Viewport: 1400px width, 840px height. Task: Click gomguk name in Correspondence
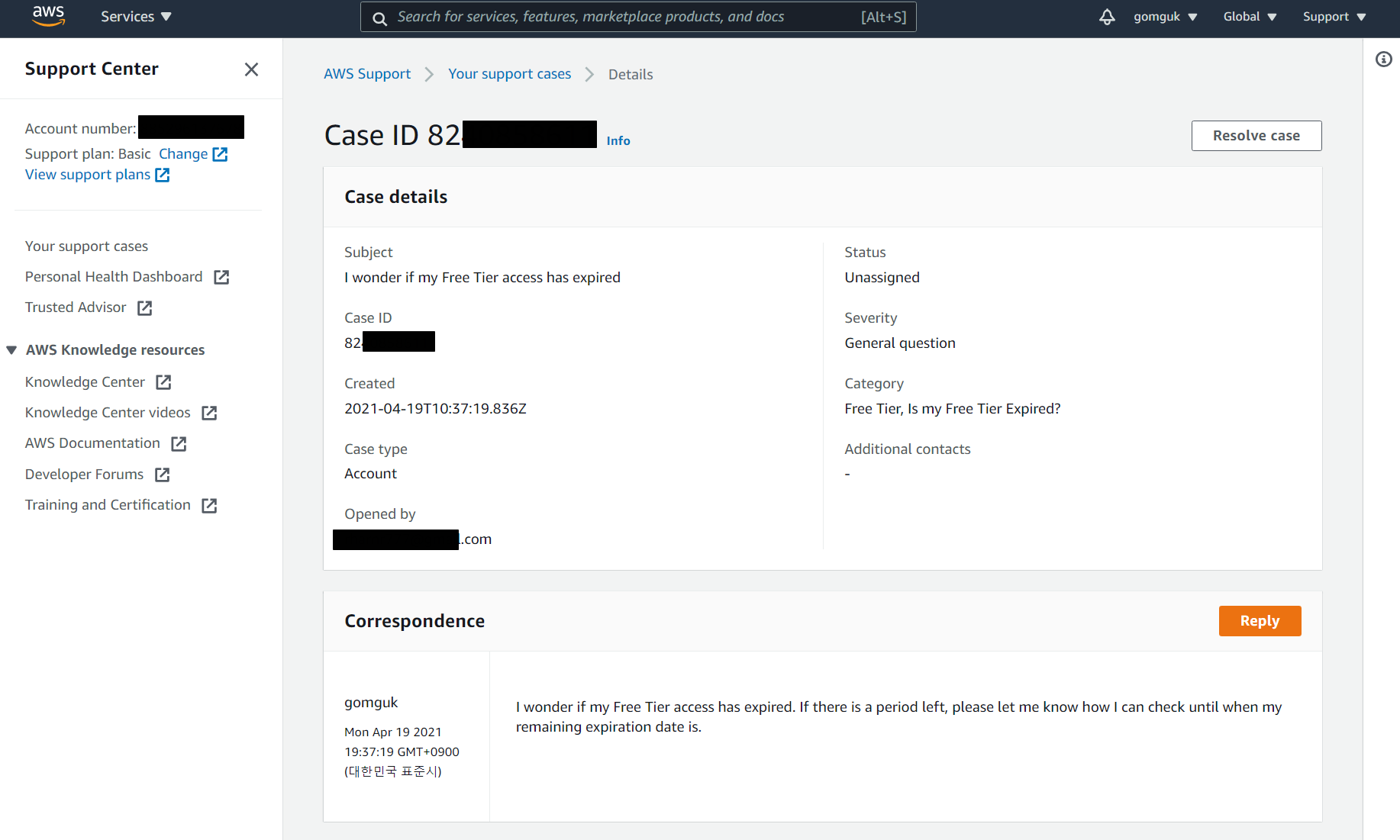(x=371, y=703)
